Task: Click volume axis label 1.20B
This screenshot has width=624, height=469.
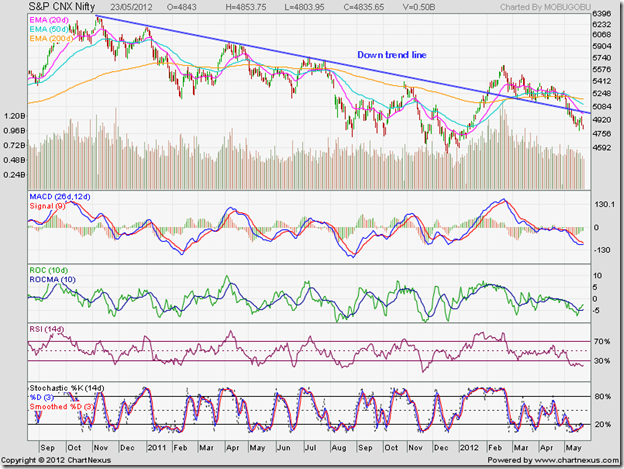Action: click(x=14, y=116)
